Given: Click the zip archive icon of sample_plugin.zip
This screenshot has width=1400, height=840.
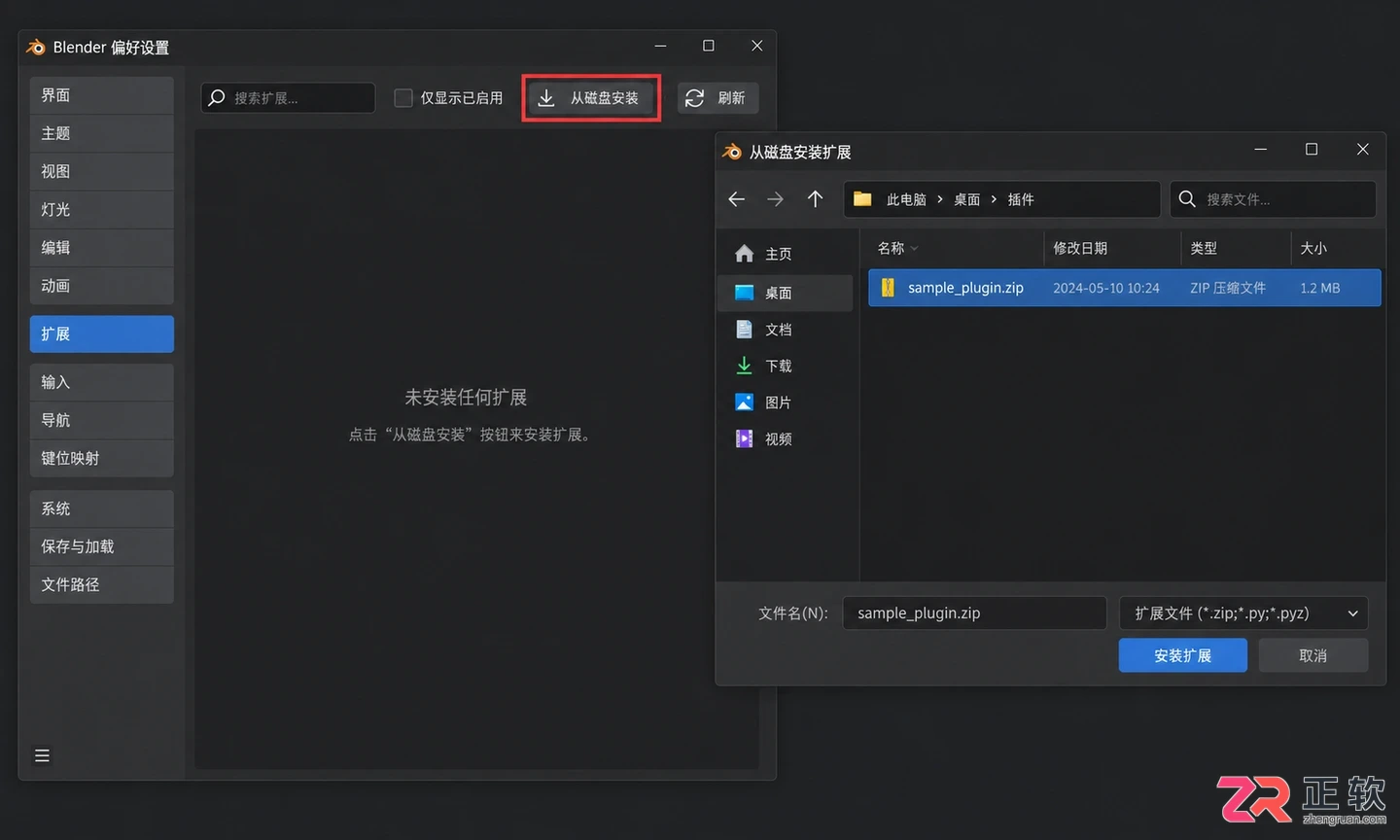Looking at the screenshot, I should (888, 288).
